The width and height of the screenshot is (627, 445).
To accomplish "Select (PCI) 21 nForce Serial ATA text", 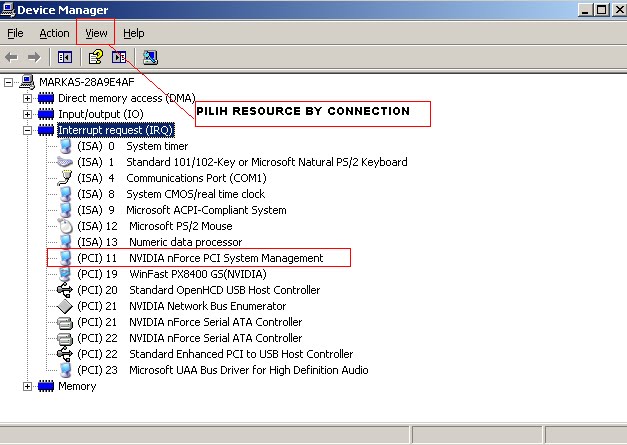I will tap(190, 322).
